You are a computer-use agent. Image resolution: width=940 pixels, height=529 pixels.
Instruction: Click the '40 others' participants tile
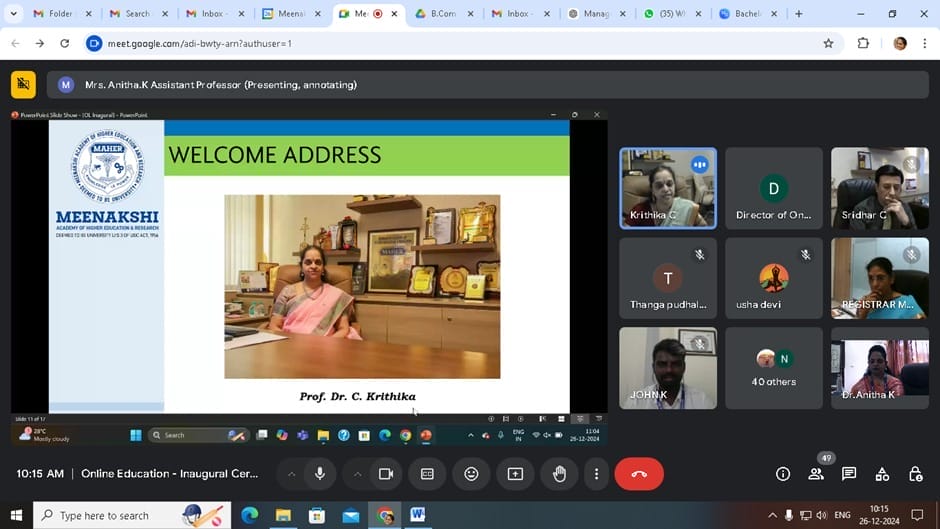click(x=774, y=368)
